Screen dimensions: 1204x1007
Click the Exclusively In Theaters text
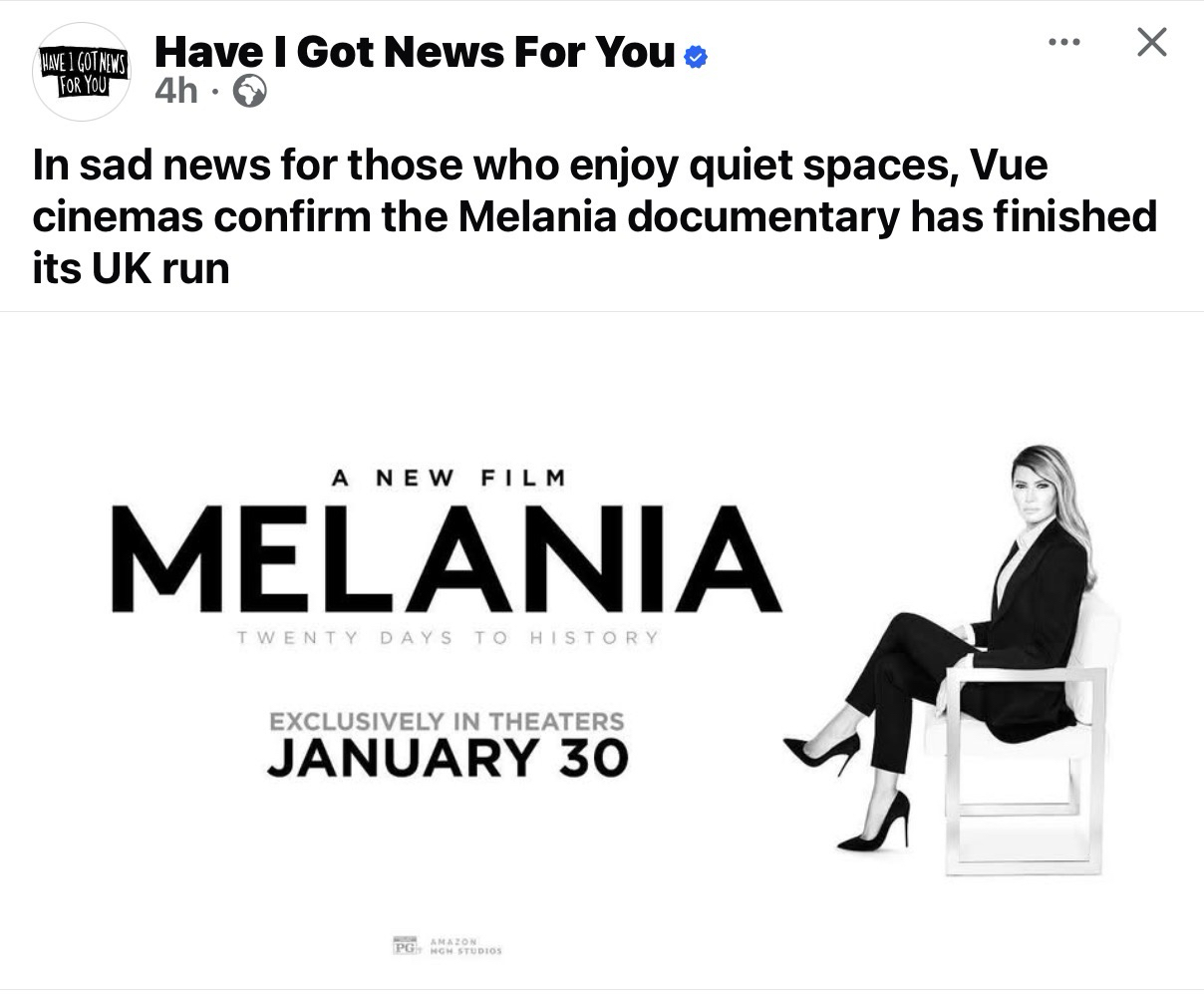pos(447,721)
